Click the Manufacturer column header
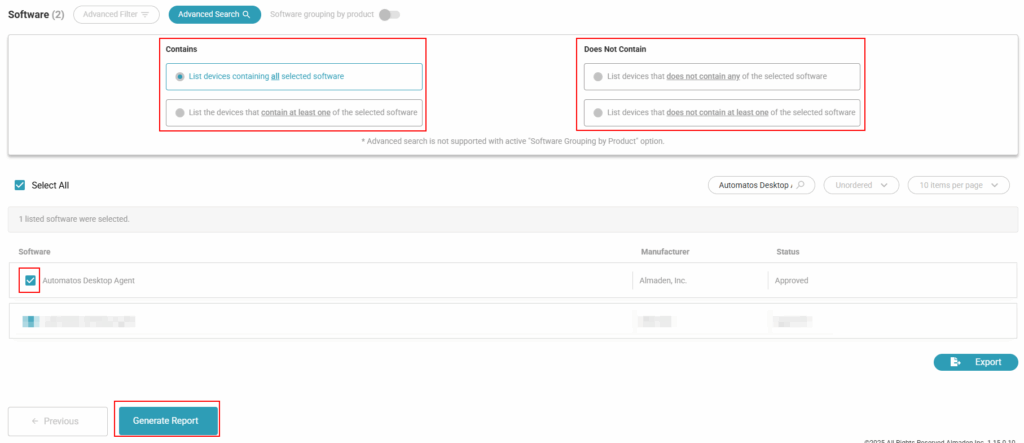This screenshot has height=443, width=1024. [665, 251]
